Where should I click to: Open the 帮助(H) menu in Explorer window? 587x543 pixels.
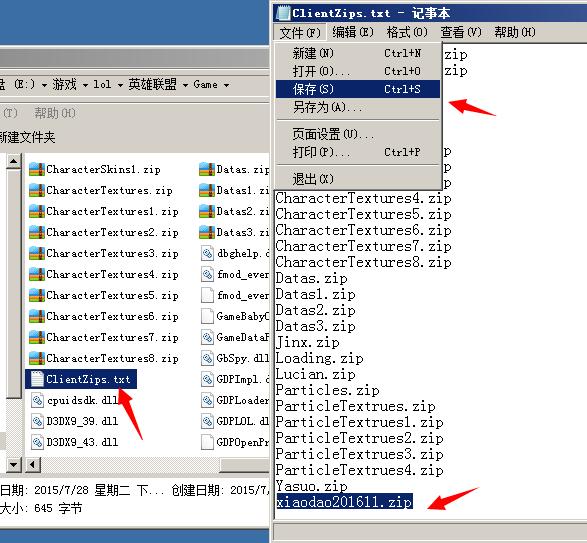click(x=55, y=113)
